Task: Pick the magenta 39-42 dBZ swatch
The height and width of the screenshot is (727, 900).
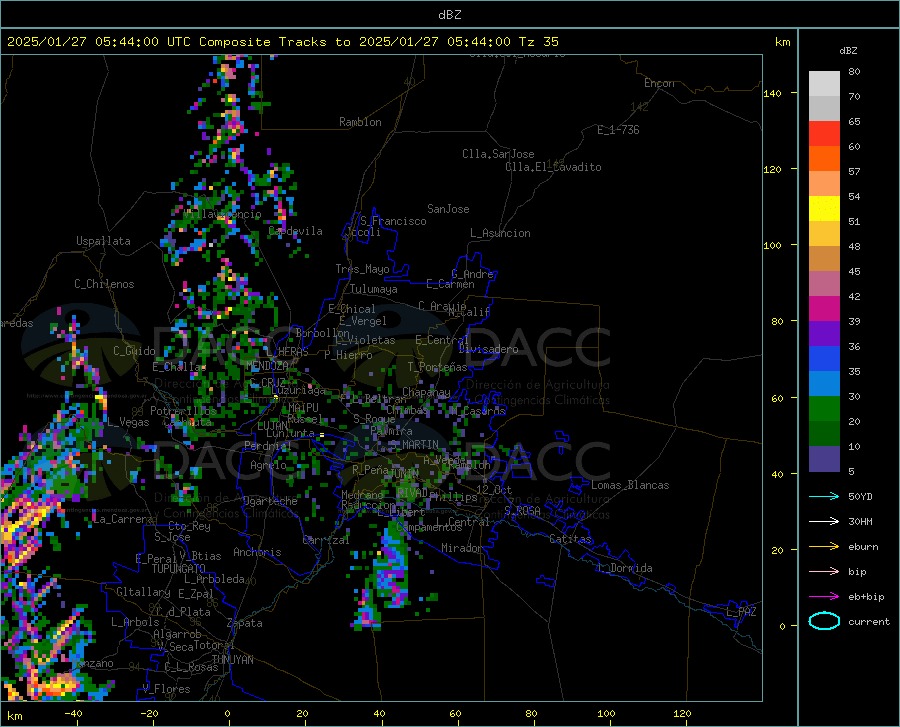Action: pyautogui.click(x=824, y=309)
